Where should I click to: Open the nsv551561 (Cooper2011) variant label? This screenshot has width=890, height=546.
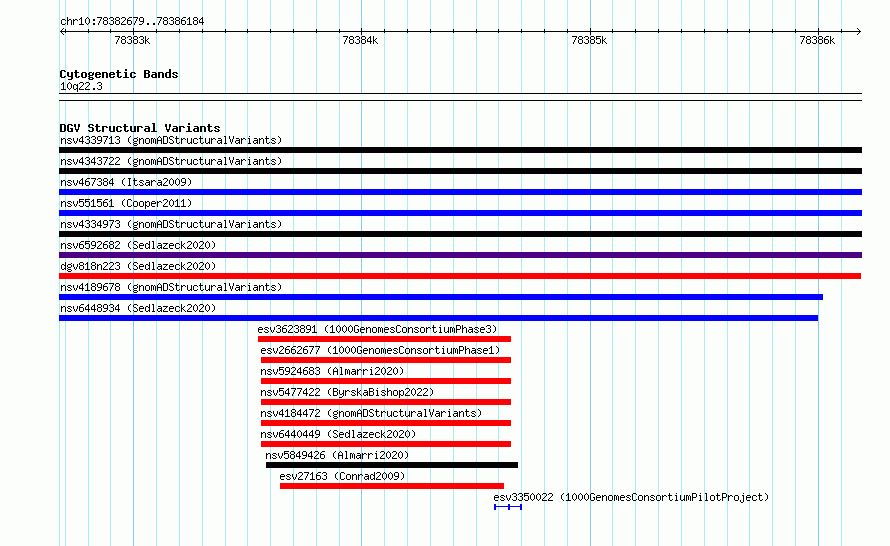point(126,203)
